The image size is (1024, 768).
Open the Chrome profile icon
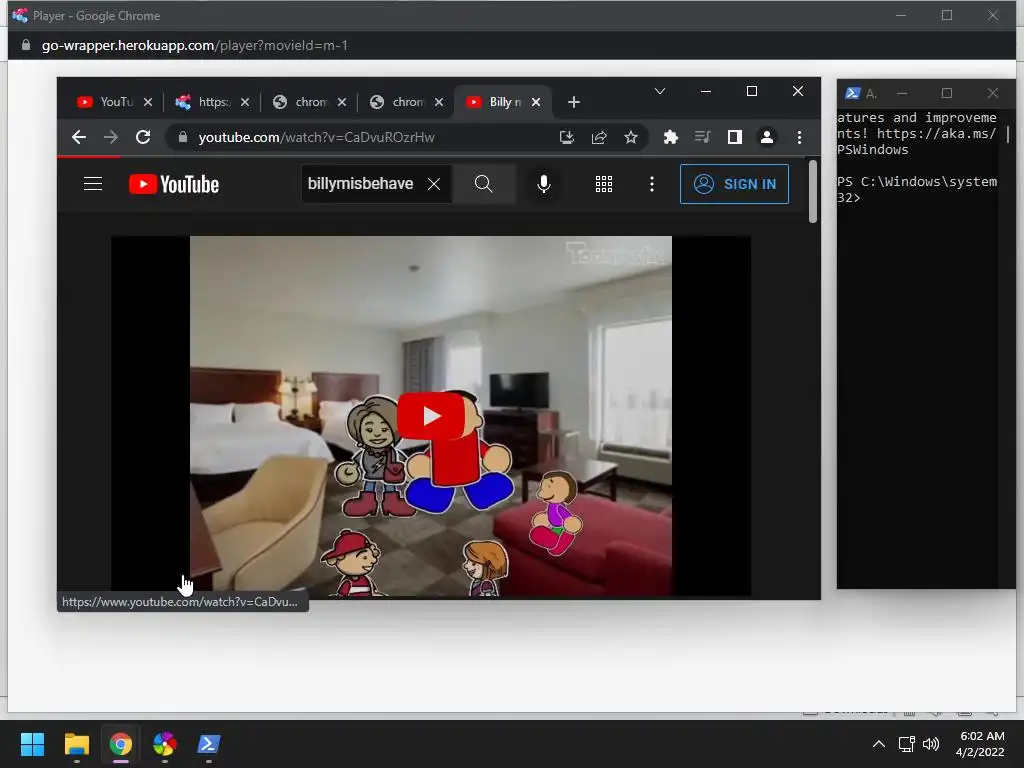pos(767,137)
